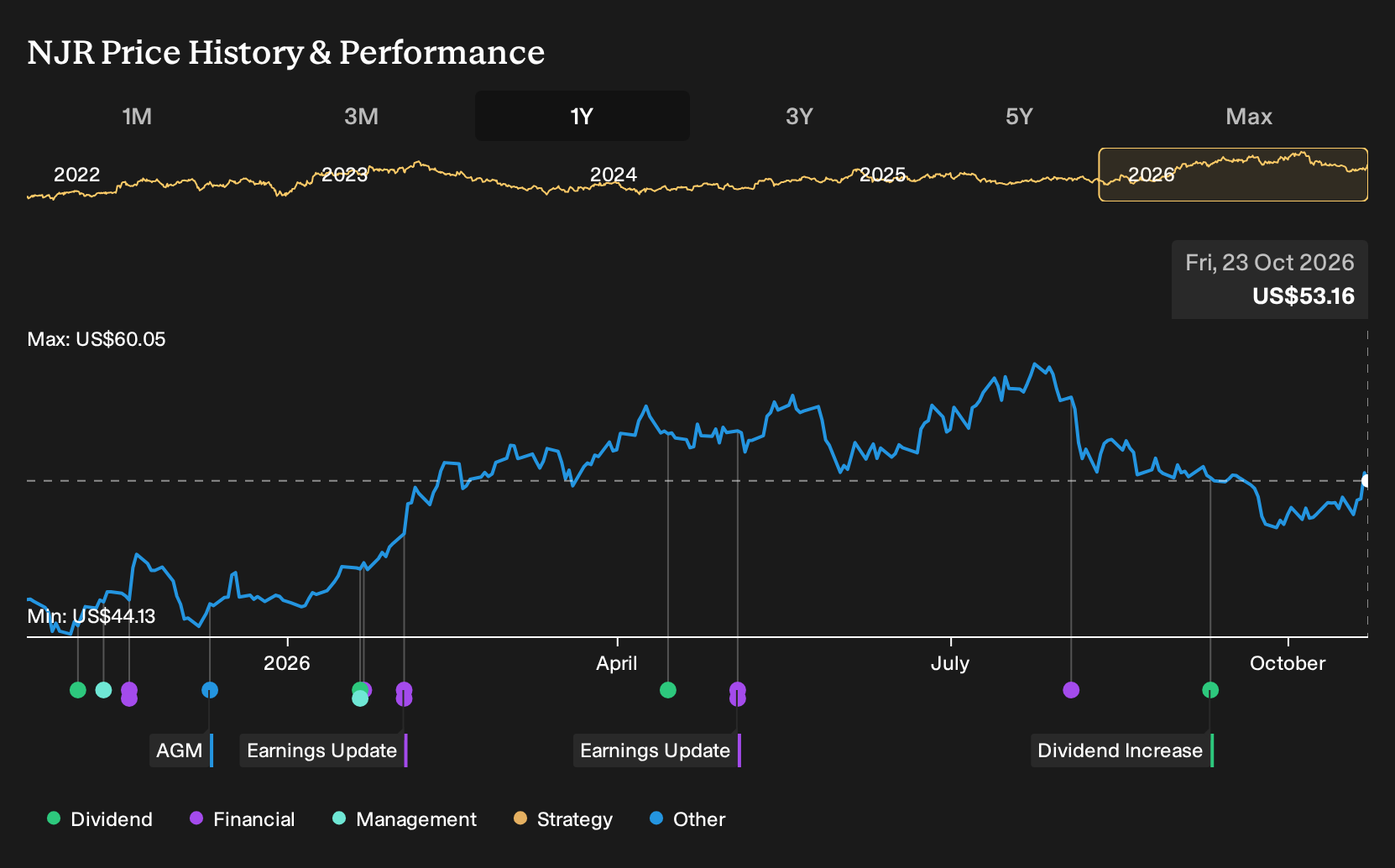Click the 'Max: US$60.05' label
This screenshot has height=868, width=1395.
point(97,339)
